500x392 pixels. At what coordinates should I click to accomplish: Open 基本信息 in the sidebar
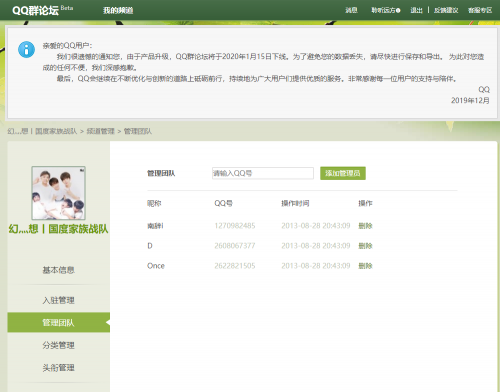pos(59,270)
